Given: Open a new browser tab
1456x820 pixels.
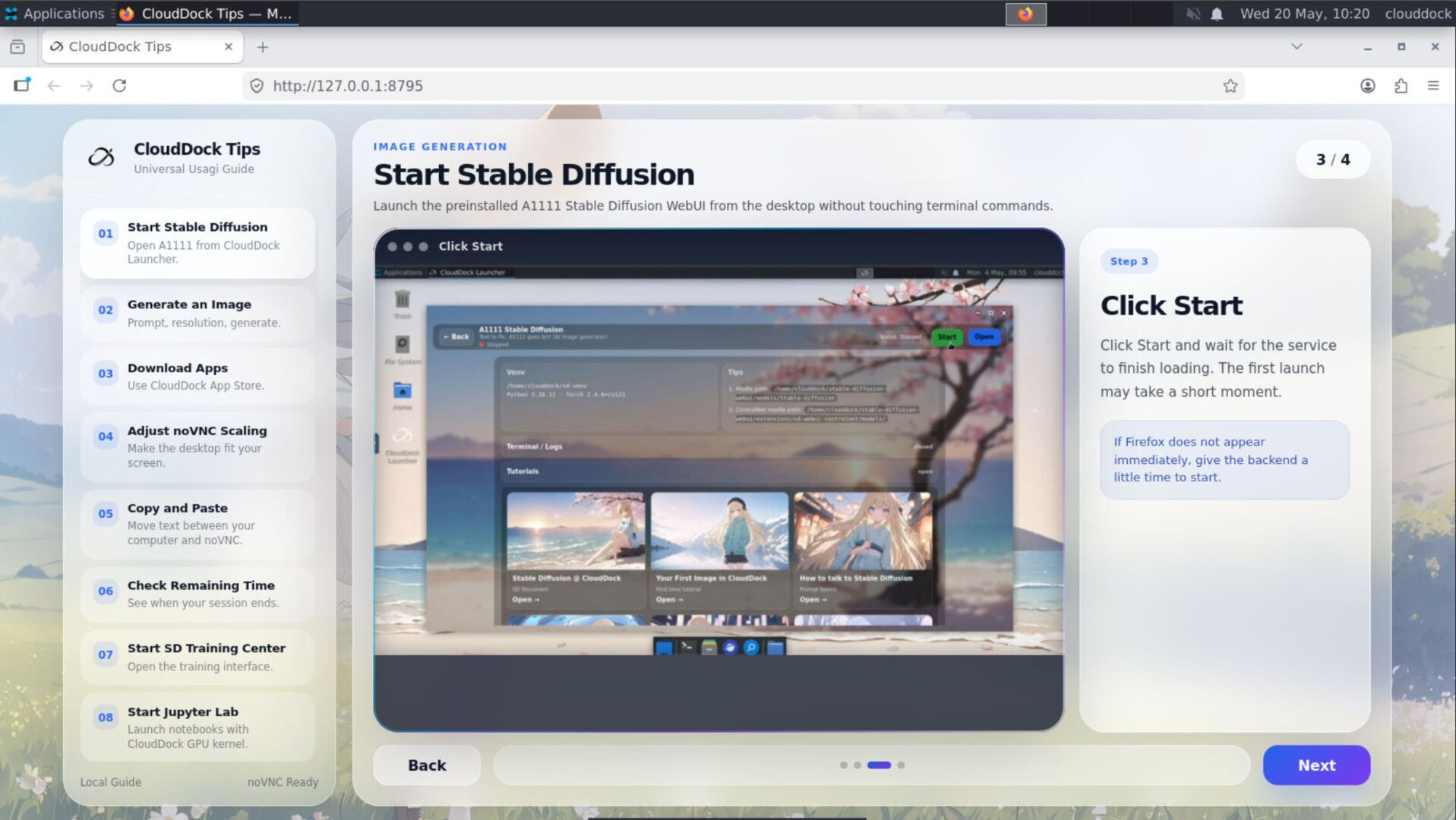Looking at the screenshot, I should 263,47.
